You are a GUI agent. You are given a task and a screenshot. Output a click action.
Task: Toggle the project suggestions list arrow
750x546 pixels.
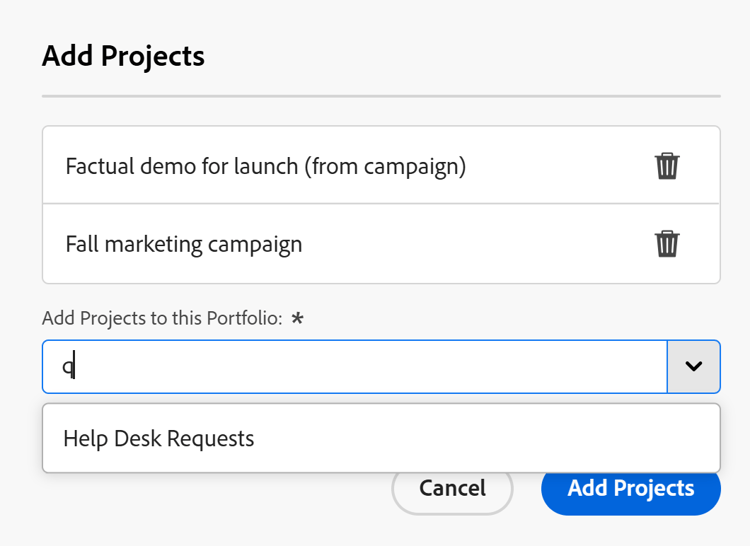pos(693,367)
